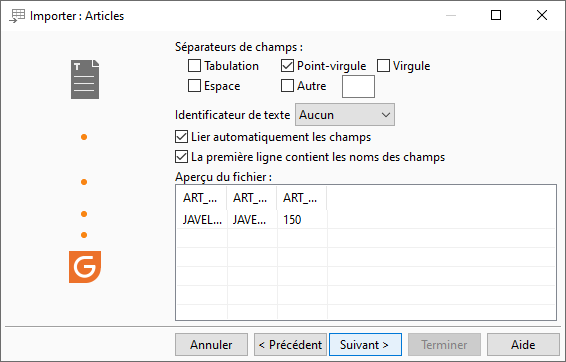Uncheck the Point-virgule separator
Image resolution: width=566 pixels, height=362 pixels.
287,66
